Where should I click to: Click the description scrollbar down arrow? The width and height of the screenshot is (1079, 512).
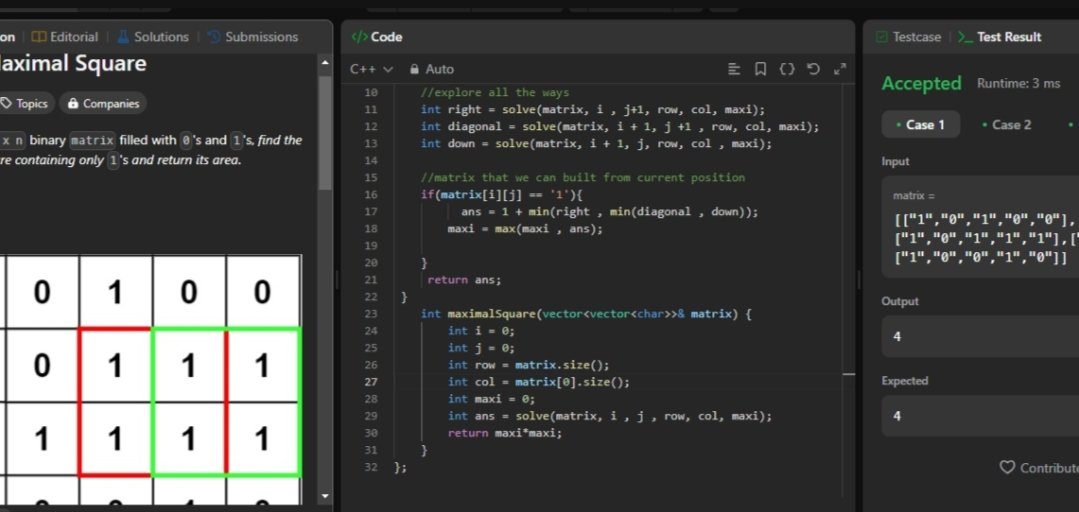coord(325,496)
